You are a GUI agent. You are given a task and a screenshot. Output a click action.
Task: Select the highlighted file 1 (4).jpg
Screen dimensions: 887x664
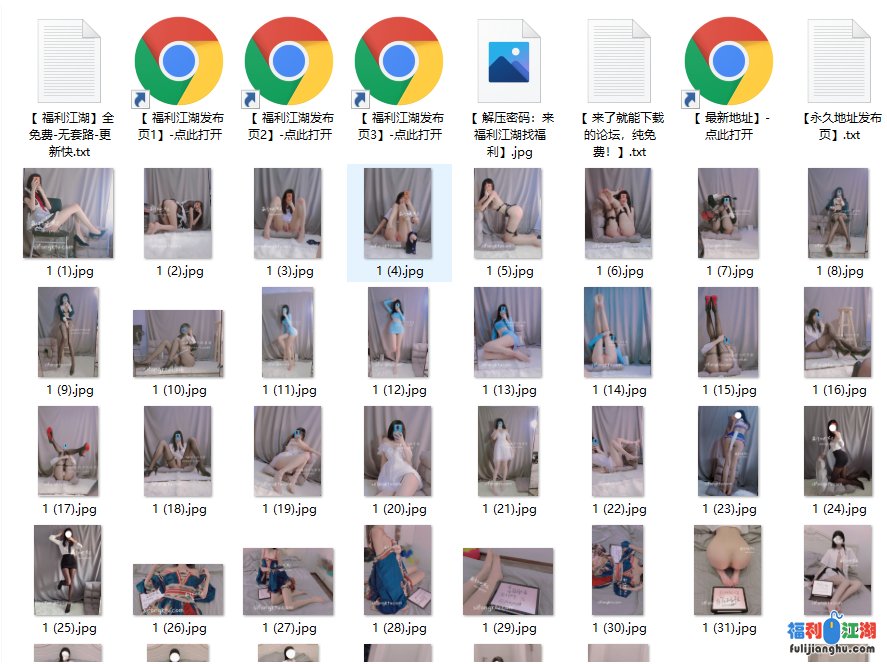398,213
